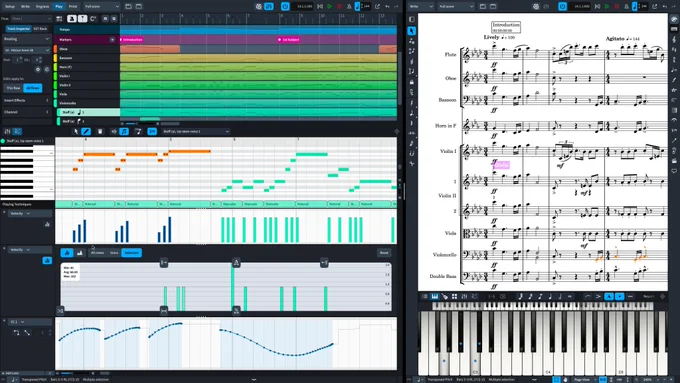Screen dimensions: 680x383
Task: Select This flow edit scope
Action: click(13, 88)
